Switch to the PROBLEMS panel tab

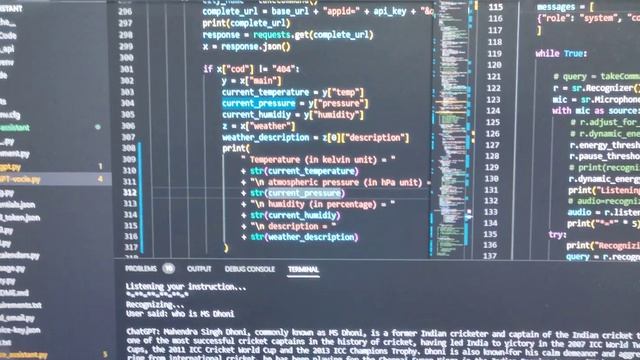click(x=141, y=269)
